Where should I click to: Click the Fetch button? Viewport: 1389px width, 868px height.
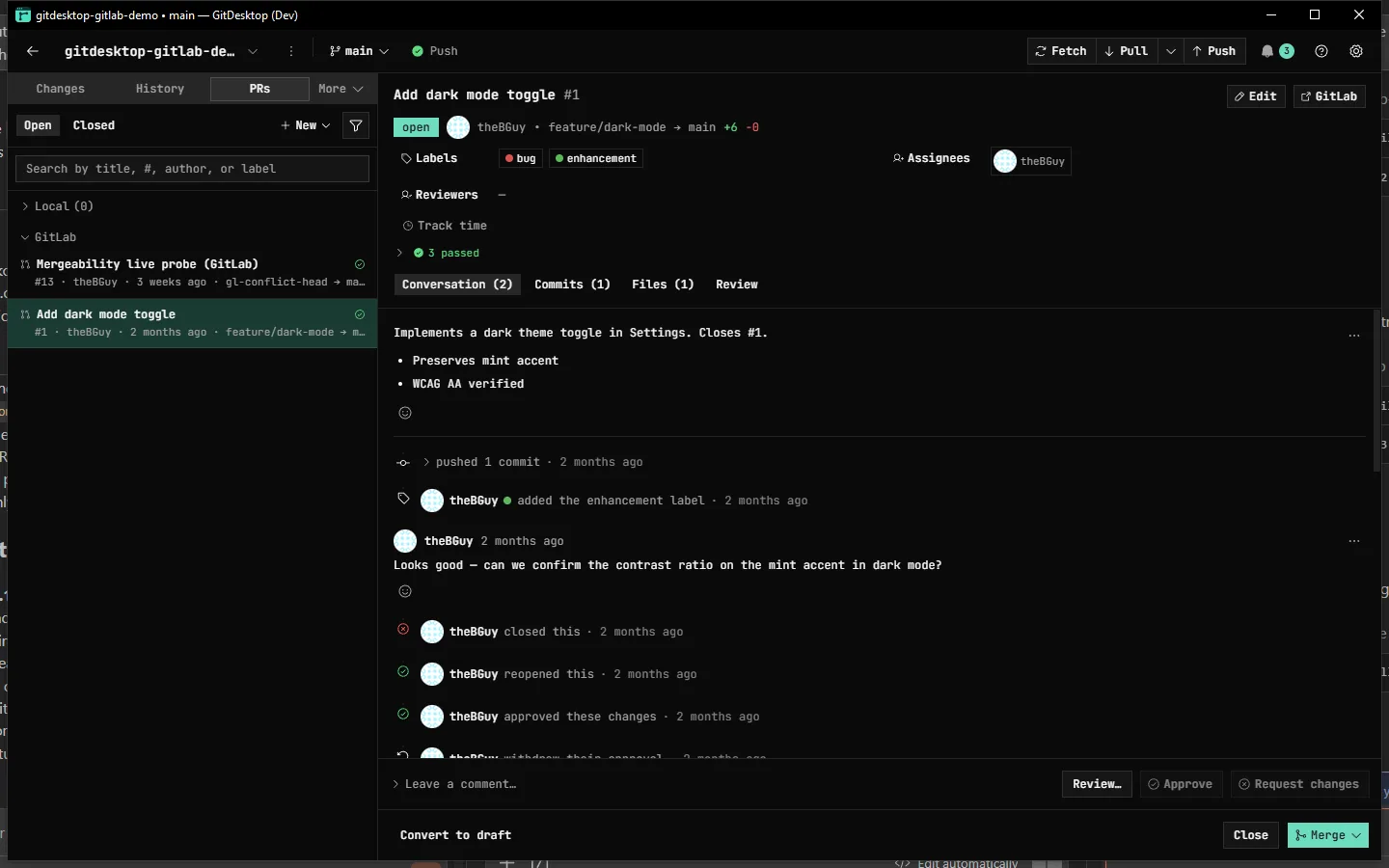pyautogui.click(x=1061, y=51)
